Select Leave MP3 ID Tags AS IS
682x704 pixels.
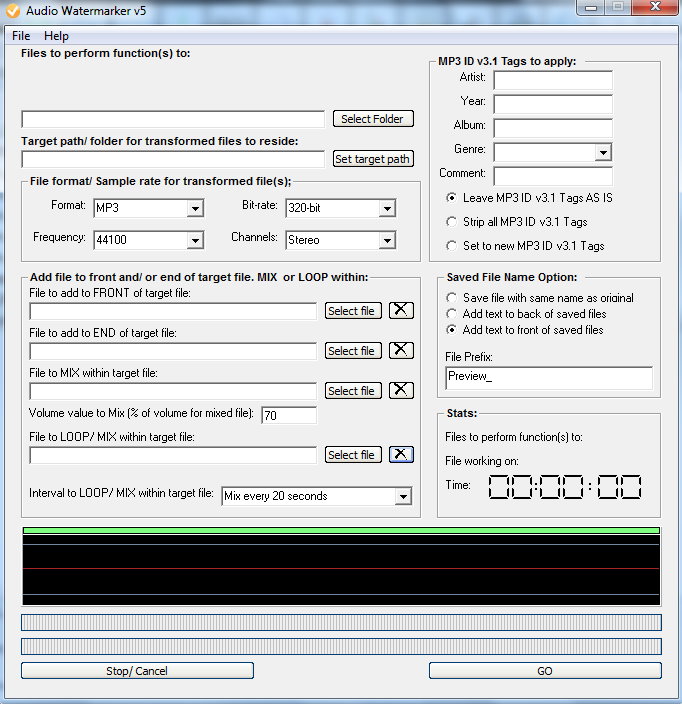pos(453,198)
